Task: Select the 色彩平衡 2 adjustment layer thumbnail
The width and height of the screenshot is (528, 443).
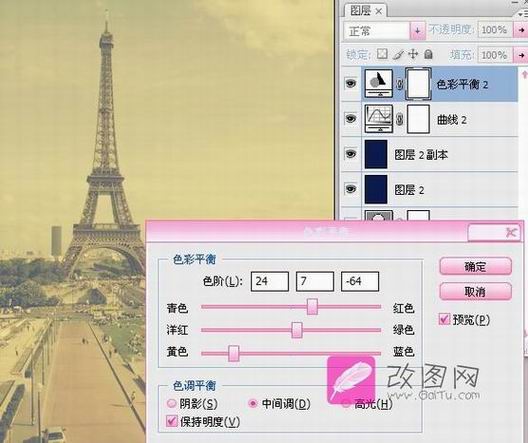Action: pos(379,83)
